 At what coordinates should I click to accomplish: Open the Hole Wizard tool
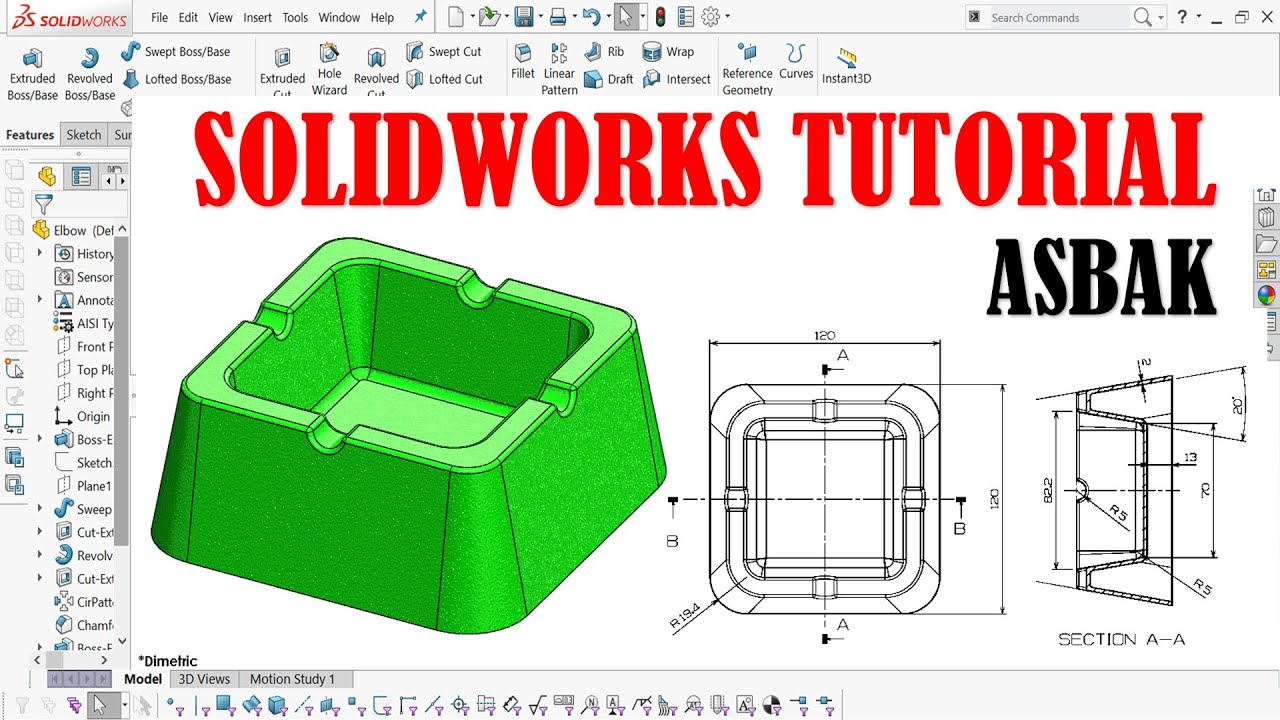pos(329,70)
